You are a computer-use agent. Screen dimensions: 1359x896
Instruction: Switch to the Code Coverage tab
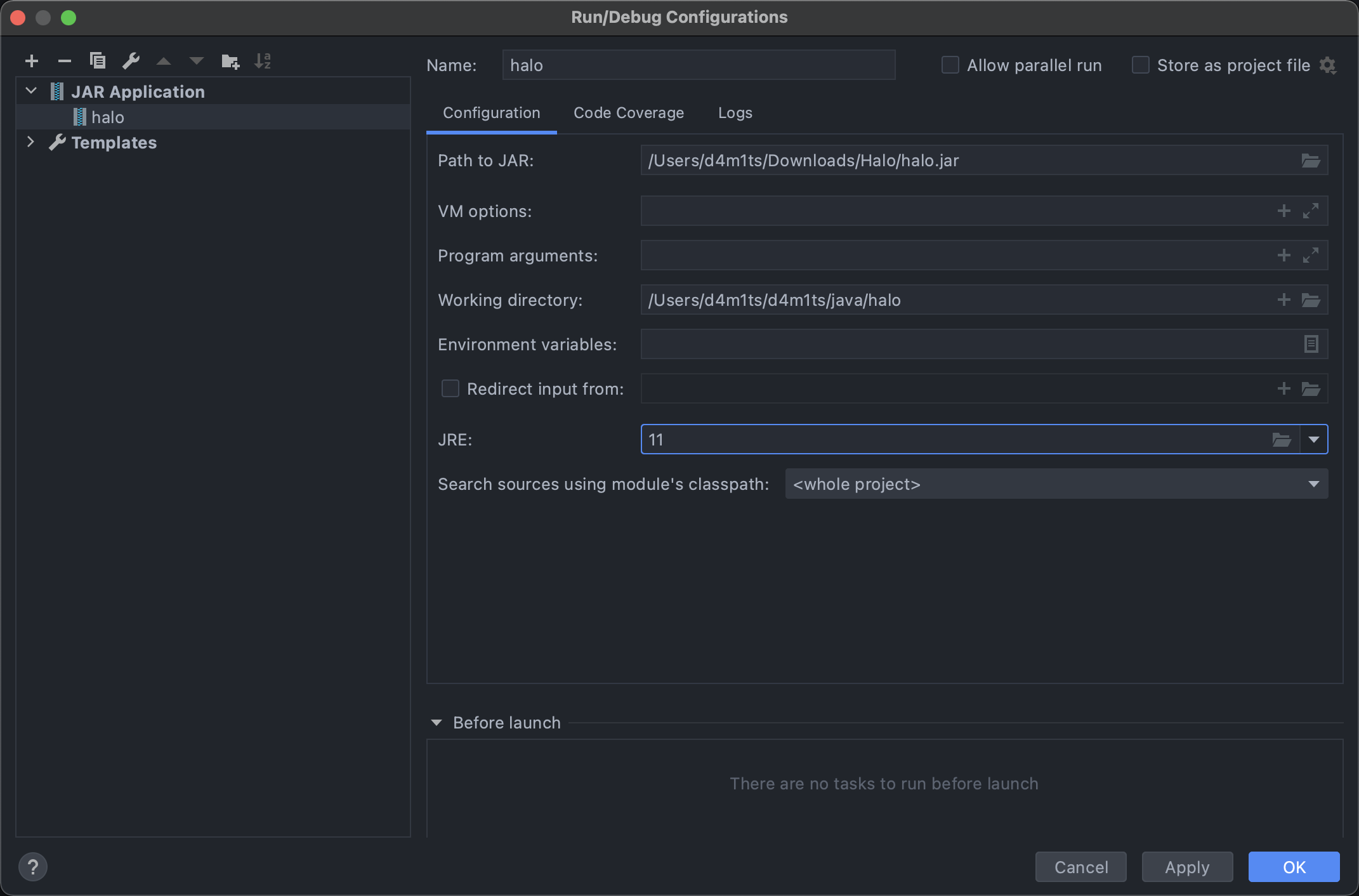coord(628,113)
